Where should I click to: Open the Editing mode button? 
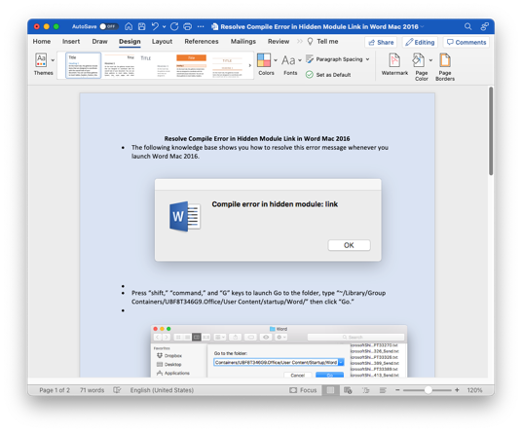[x=420, y=42]
